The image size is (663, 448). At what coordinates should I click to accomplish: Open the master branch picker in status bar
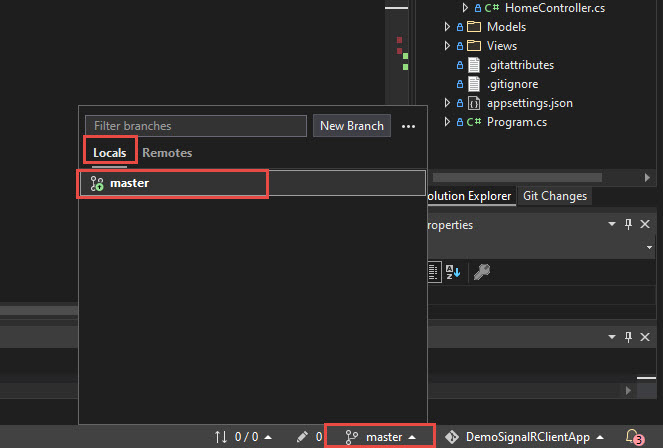[380, 437]
